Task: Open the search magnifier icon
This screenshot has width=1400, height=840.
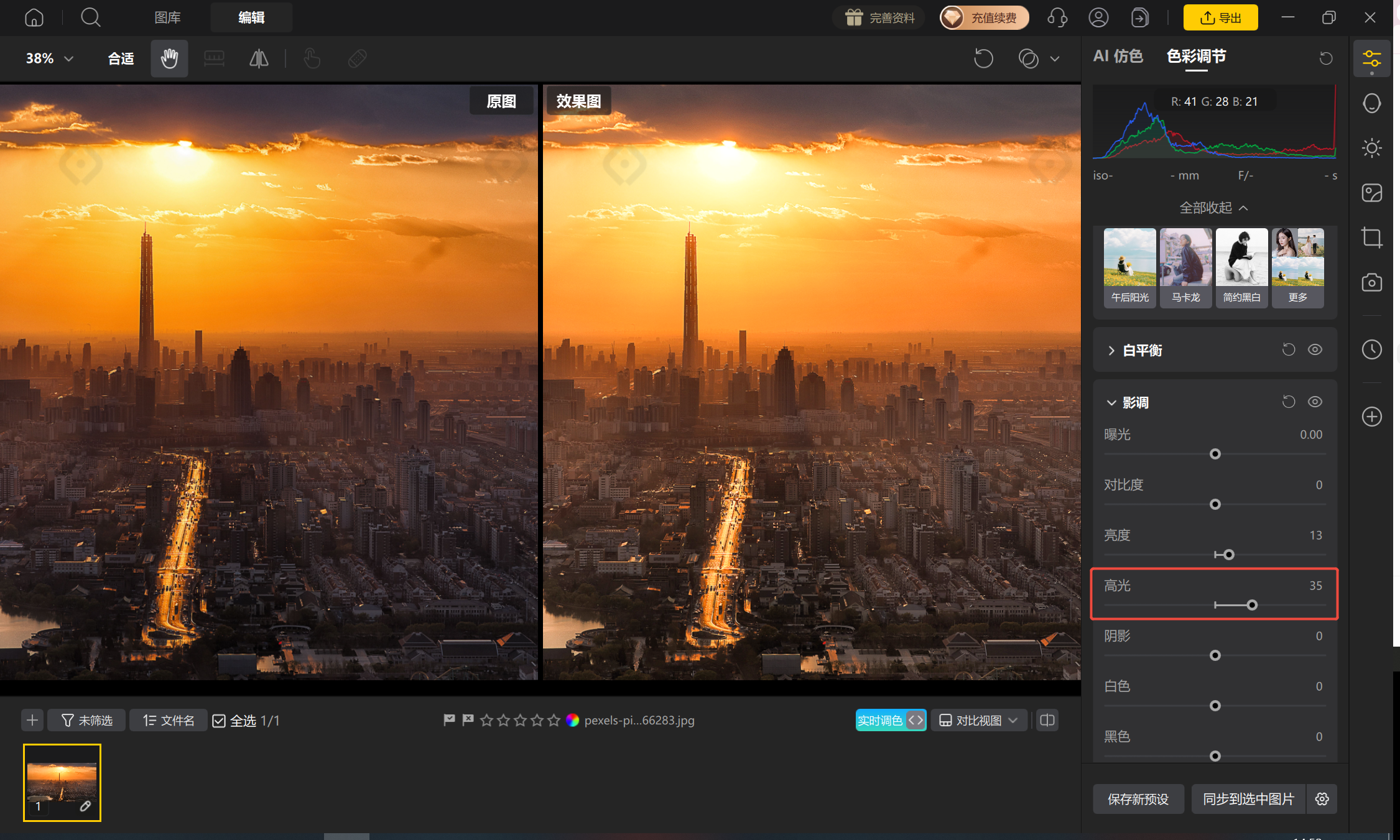Action: coord(91,17)
